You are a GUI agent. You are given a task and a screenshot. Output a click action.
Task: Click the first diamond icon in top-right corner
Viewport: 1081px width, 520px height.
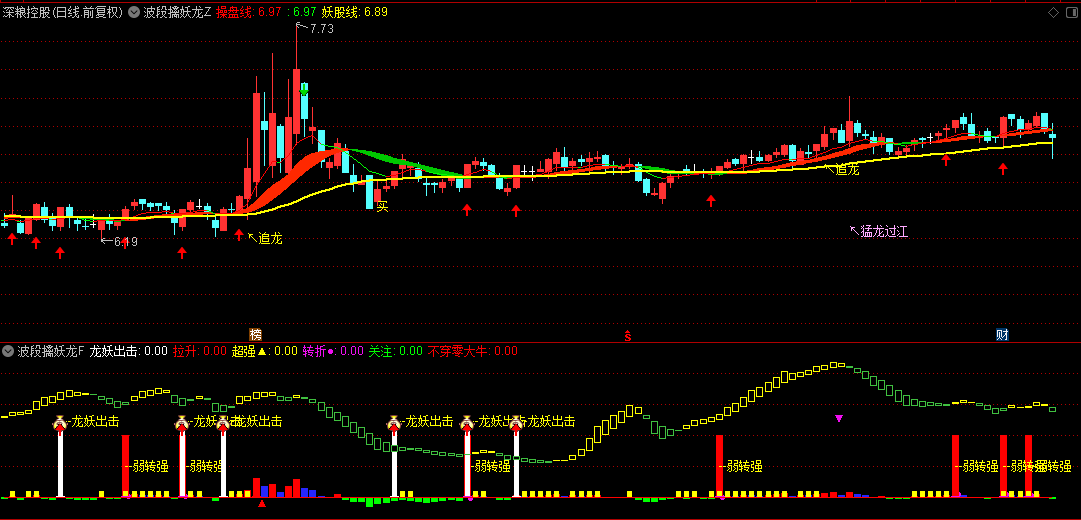(x=1053, y=12)
